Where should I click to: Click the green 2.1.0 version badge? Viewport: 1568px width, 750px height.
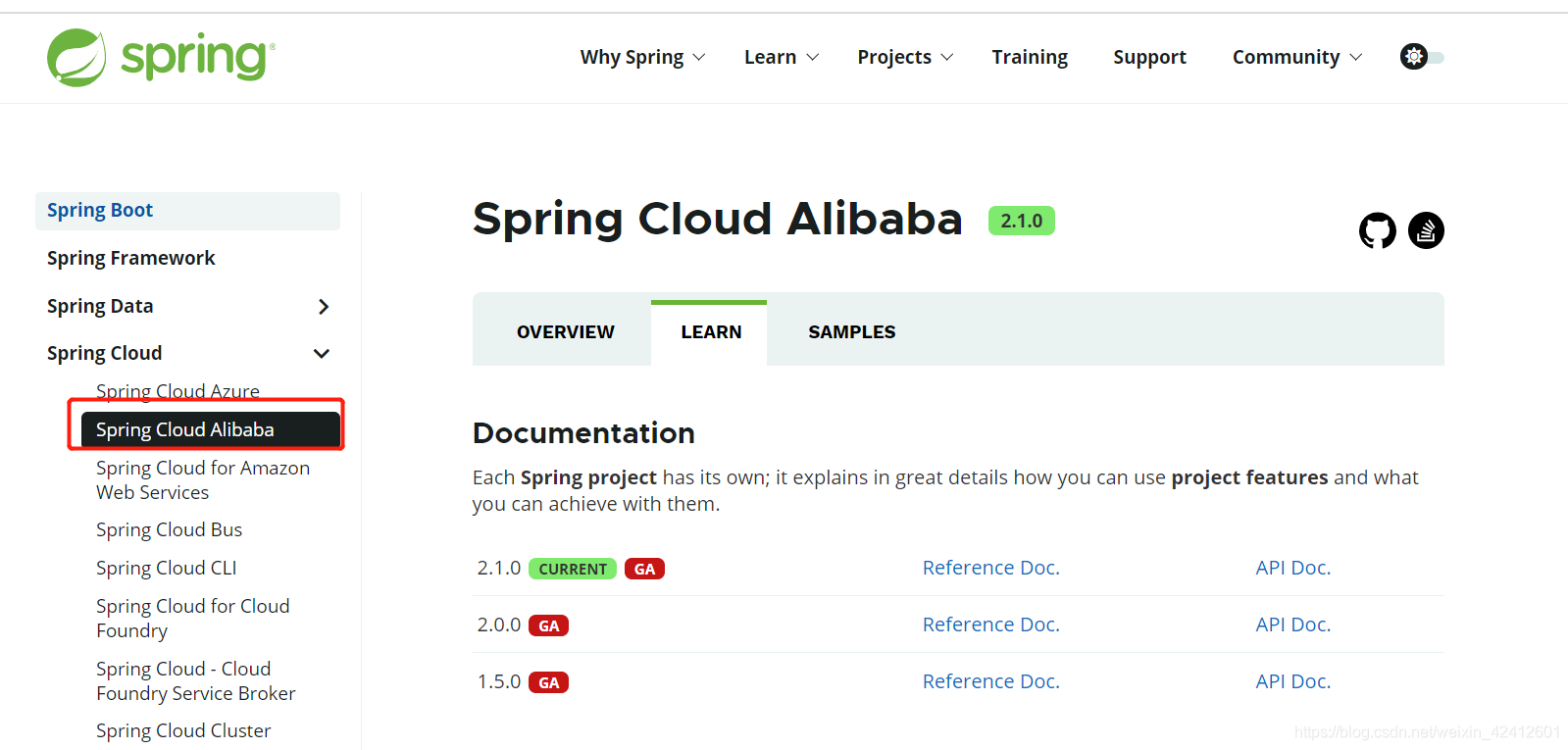tap(1022, 221)
